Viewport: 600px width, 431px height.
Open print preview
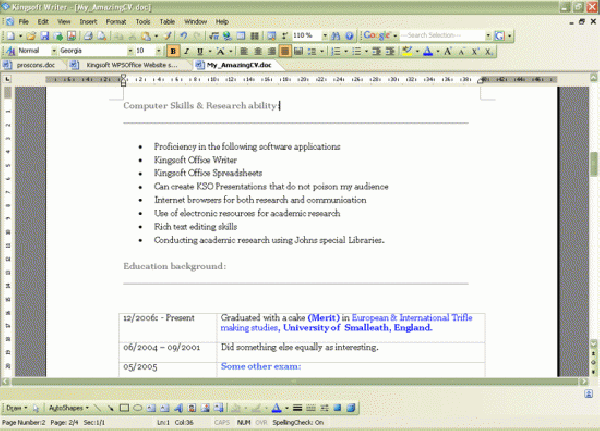(x=101, y=36)
